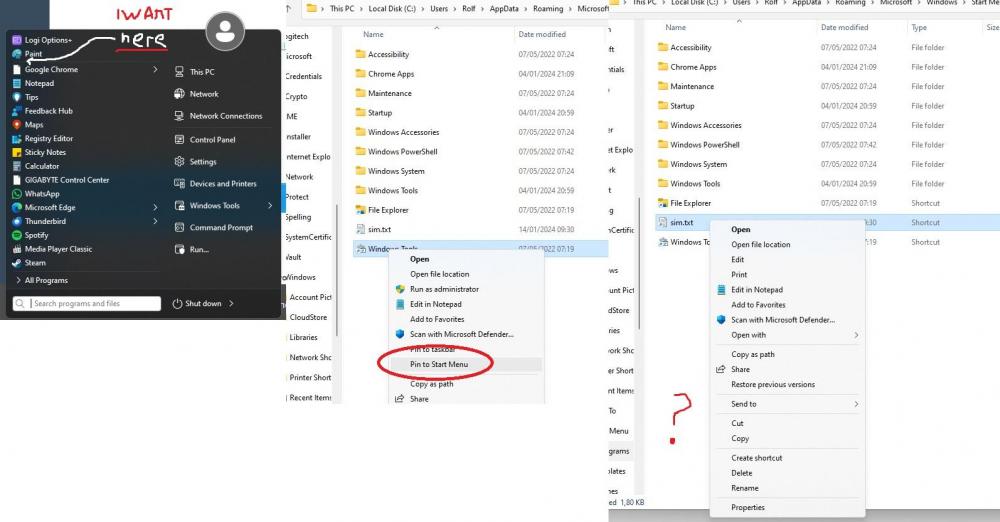Click All Programs in the Start menu
The width and height of the screenshot is (1000, 522).
tap(46, 281)
